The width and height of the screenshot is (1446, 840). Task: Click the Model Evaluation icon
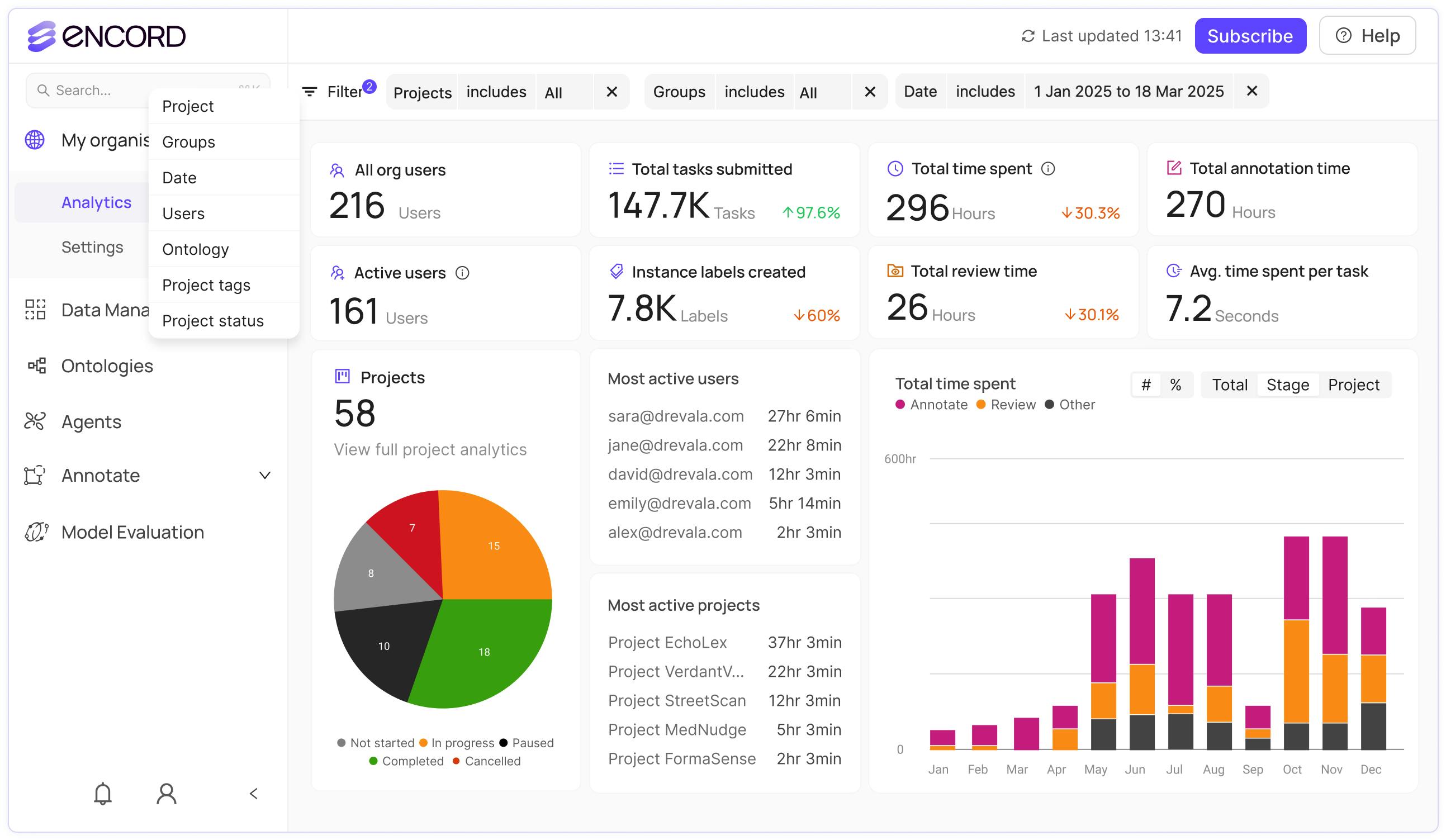(x=36, y=532)
